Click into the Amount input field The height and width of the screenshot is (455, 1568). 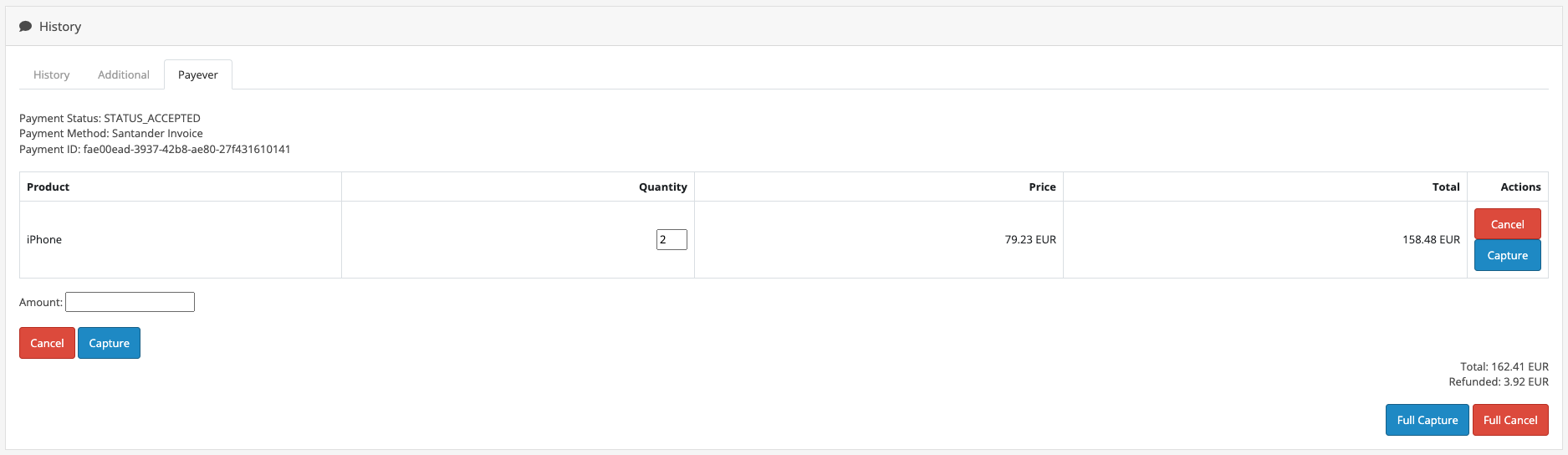[x=130, y=302]
